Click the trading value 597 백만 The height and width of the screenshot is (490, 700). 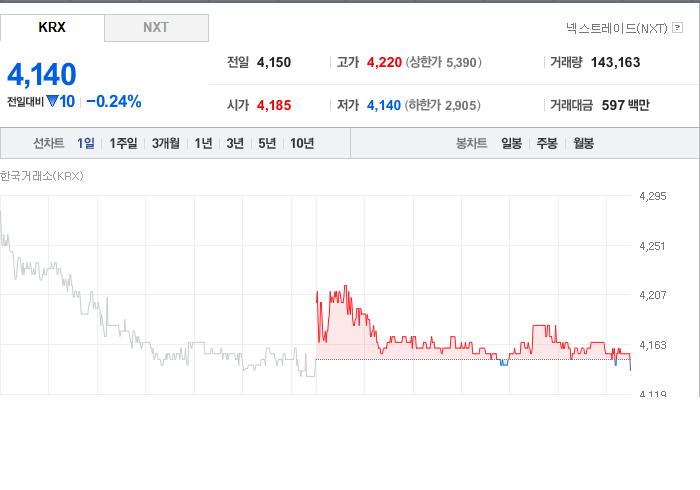(626, 105)
